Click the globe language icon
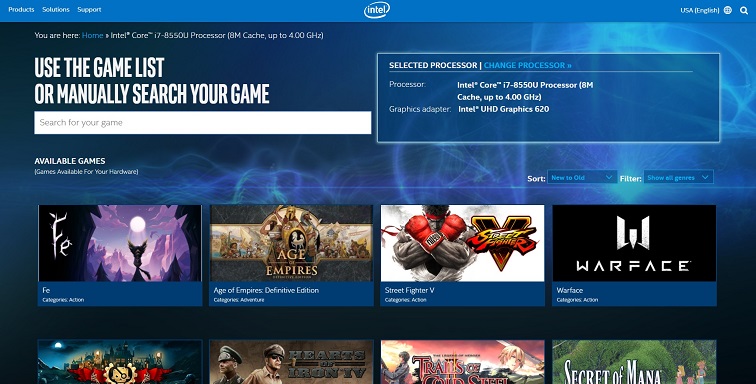The image size is (756, 384). [x=728, y=10]
